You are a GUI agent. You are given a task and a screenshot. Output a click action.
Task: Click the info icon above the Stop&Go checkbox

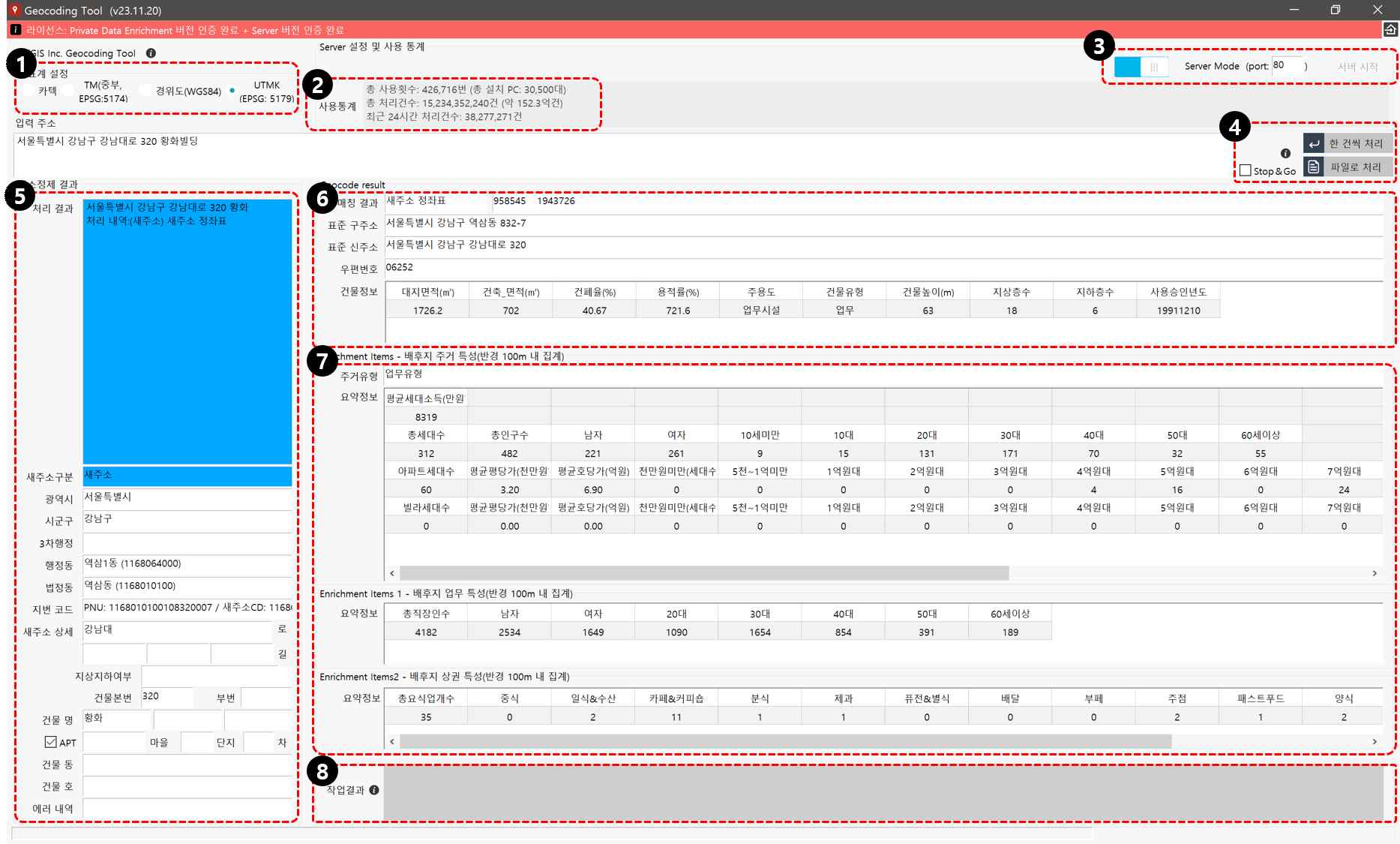[x=1285, y=153]
